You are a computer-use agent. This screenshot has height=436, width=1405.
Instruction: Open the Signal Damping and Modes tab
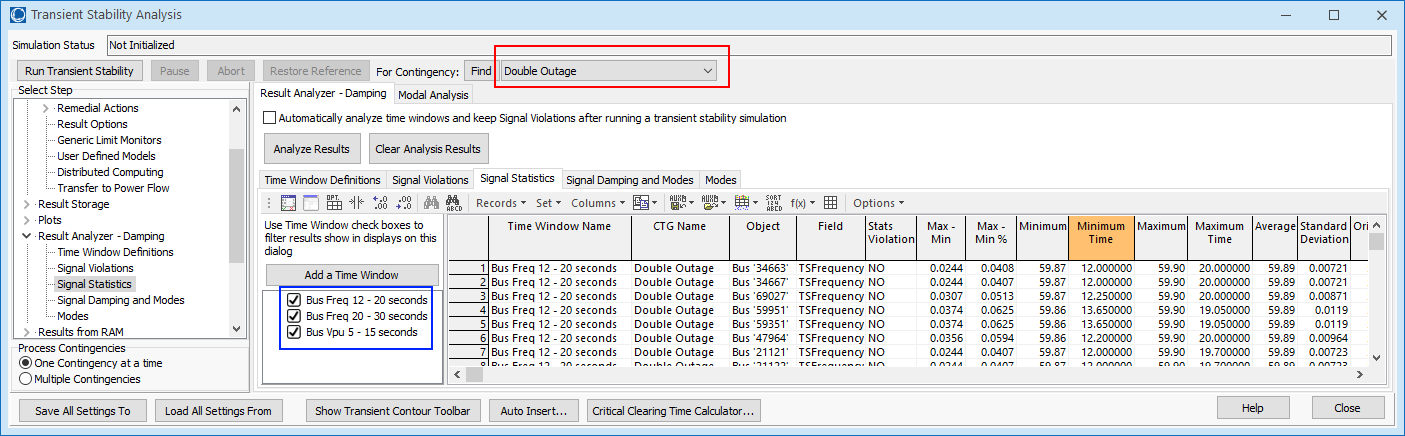pos(629,180)
